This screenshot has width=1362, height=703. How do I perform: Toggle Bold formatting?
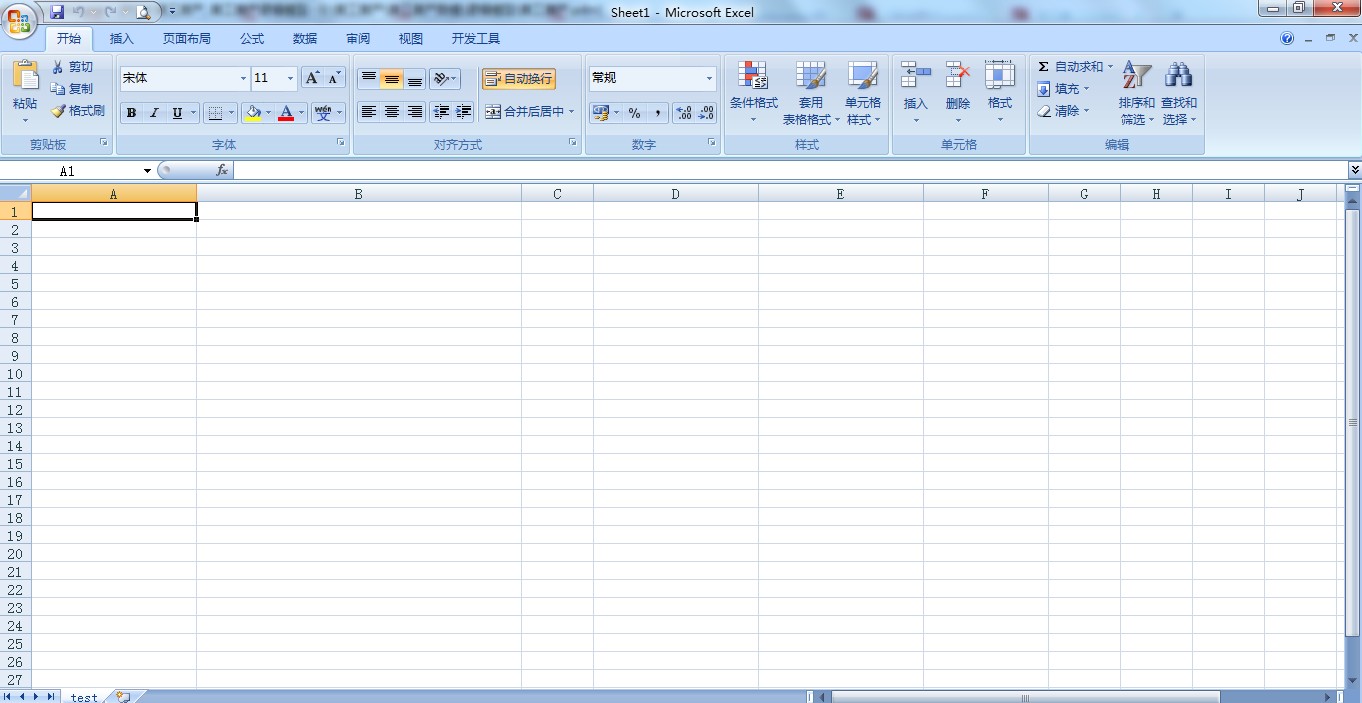pyautogui.click(x=131, y=113)
